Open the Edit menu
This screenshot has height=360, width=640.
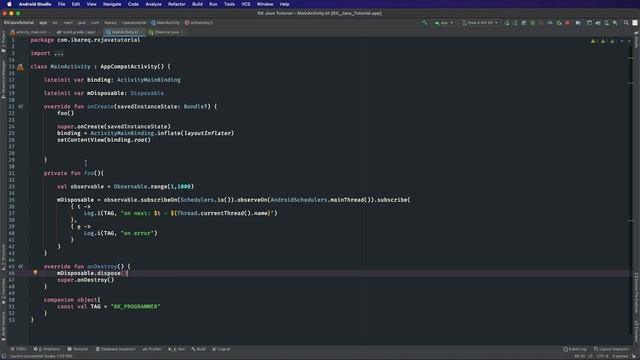click(76, 4)
